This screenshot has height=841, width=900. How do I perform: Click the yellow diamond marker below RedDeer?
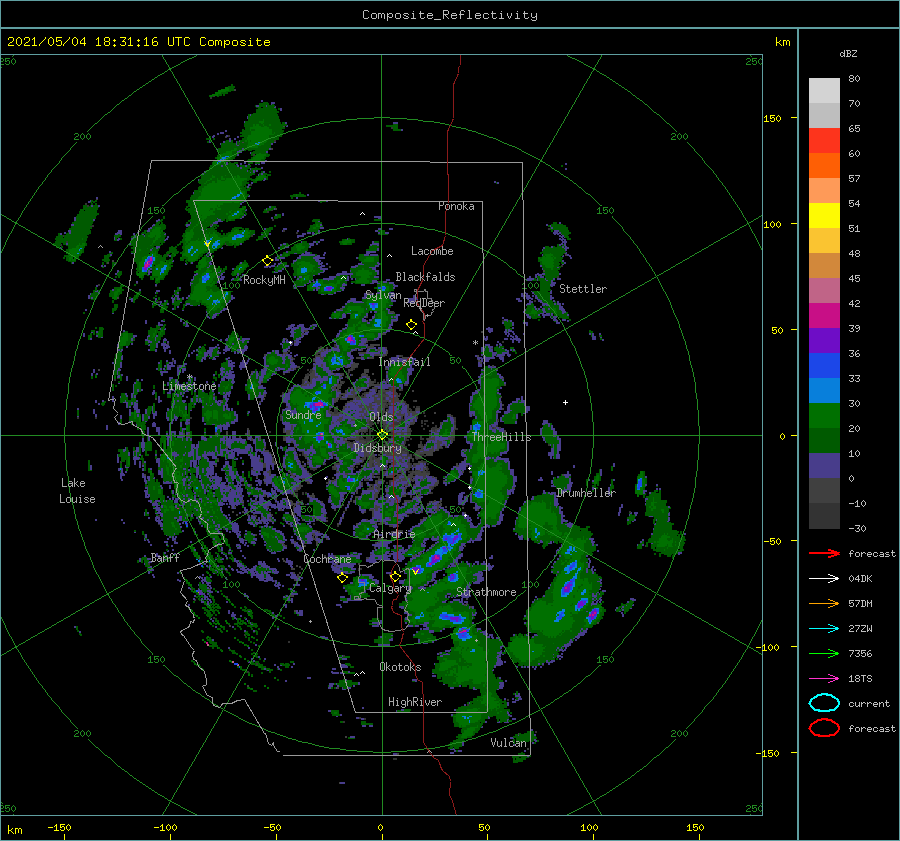tap(411, 325)
